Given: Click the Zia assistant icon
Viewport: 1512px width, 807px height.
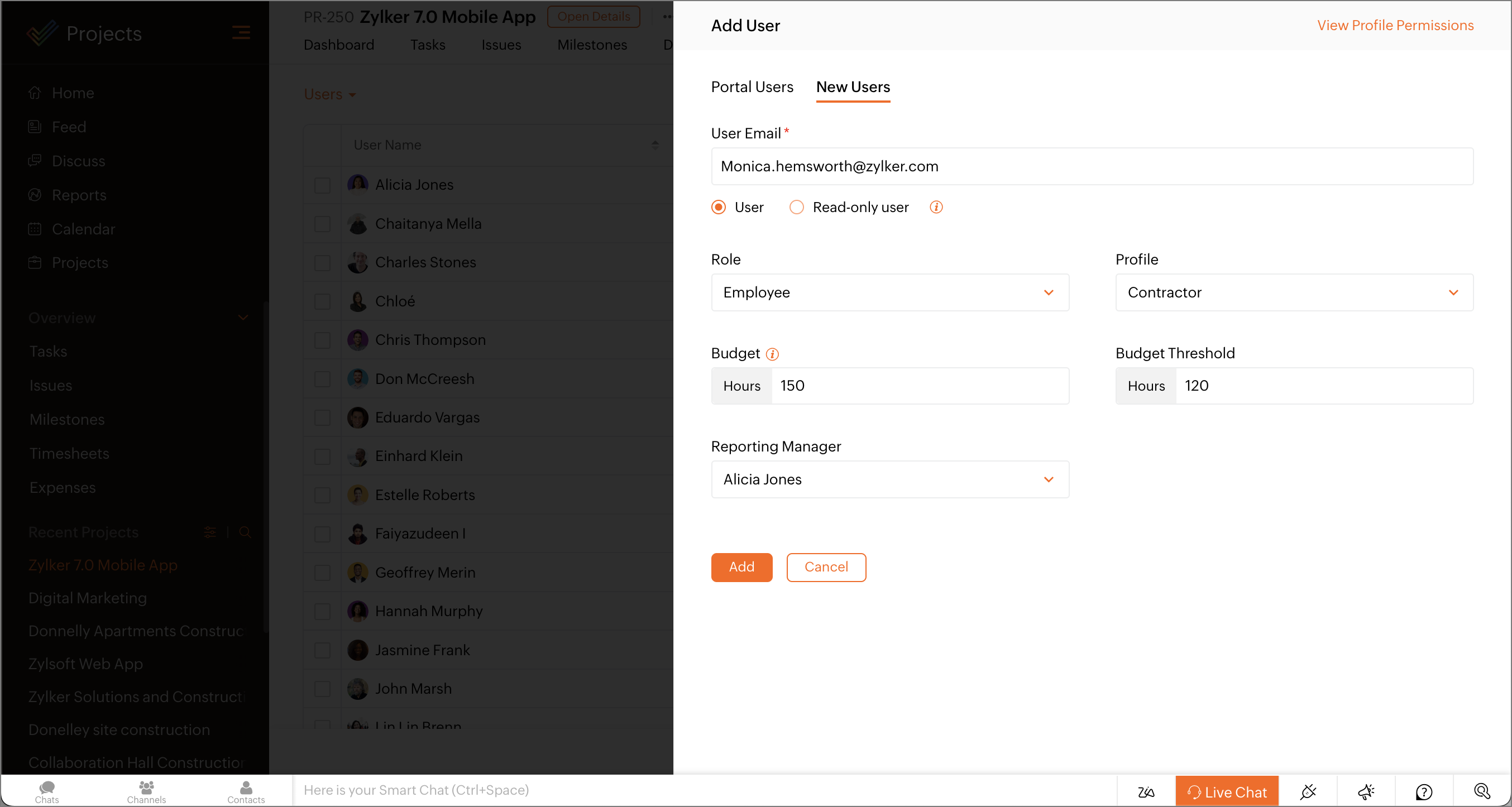Looking at the screenshot, I should [x=1146, y=792].
